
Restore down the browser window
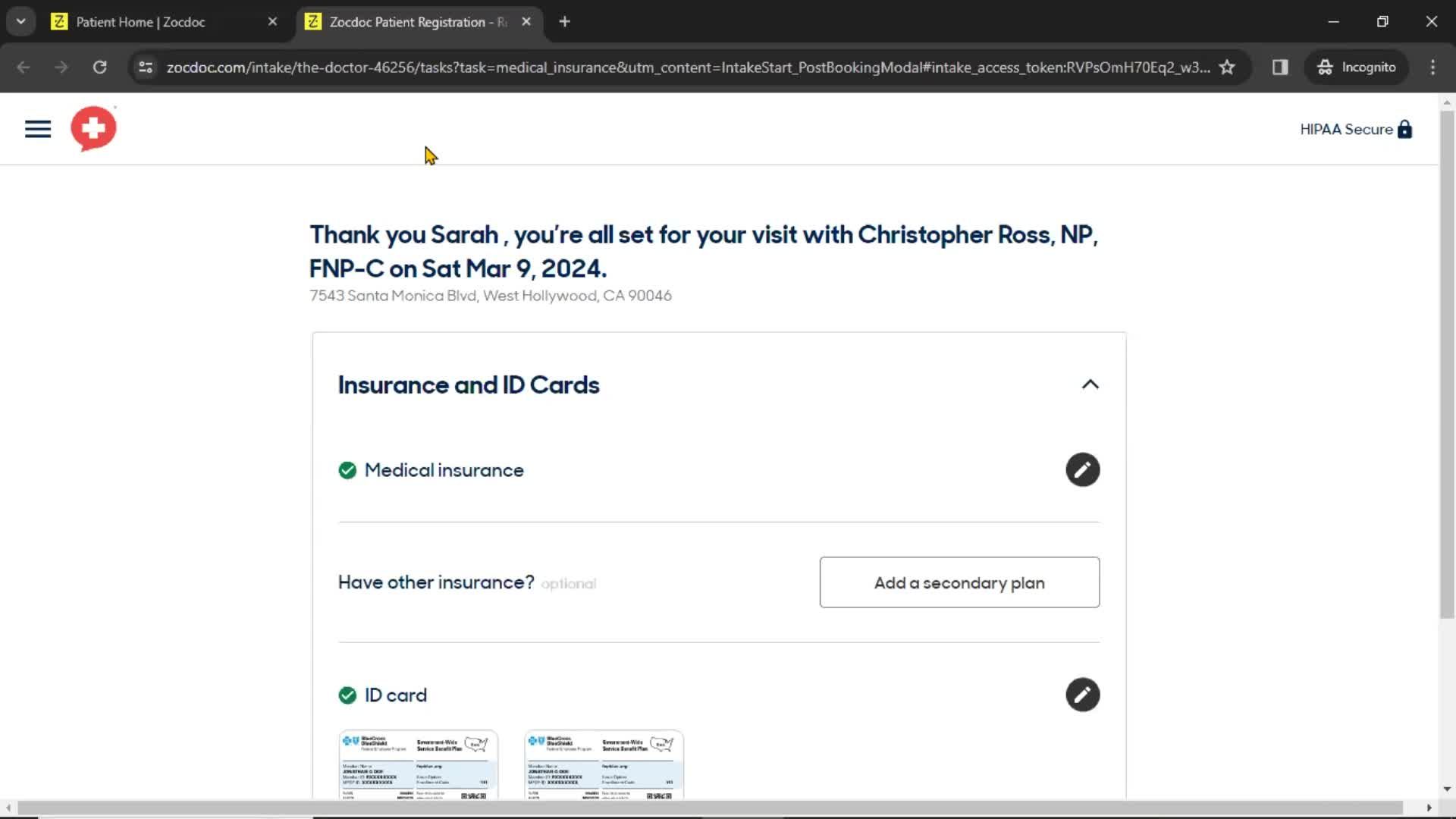tap(1382, 22)
